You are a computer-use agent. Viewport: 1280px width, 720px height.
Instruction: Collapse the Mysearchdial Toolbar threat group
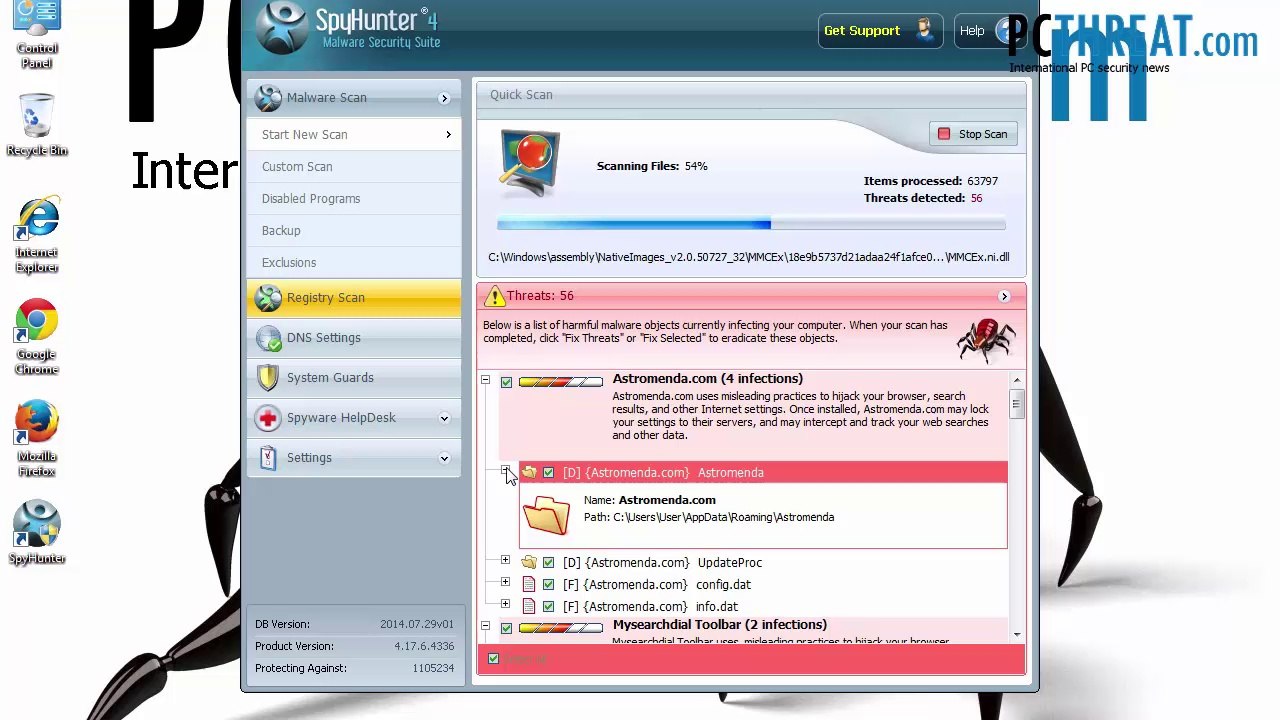(x=485, y=627)
